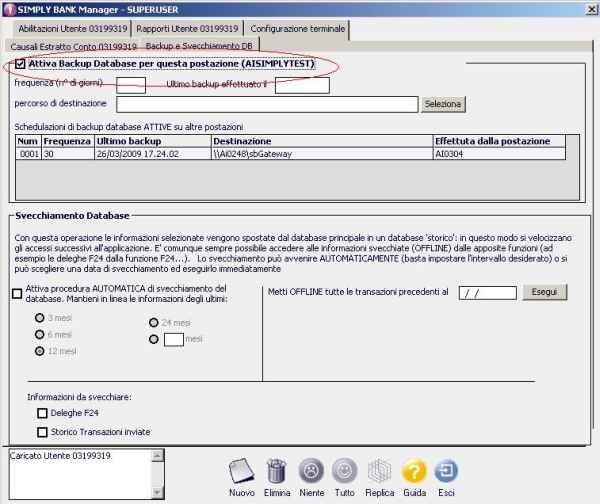Check the Deleghe F24 checkbox

pos(42,413)
